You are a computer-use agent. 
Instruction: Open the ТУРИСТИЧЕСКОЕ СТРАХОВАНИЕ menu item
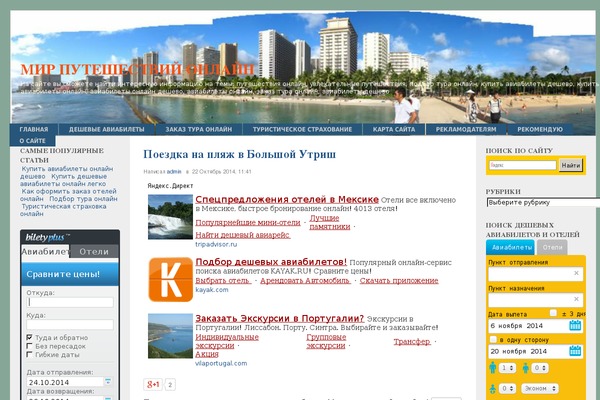coord(302,129)
